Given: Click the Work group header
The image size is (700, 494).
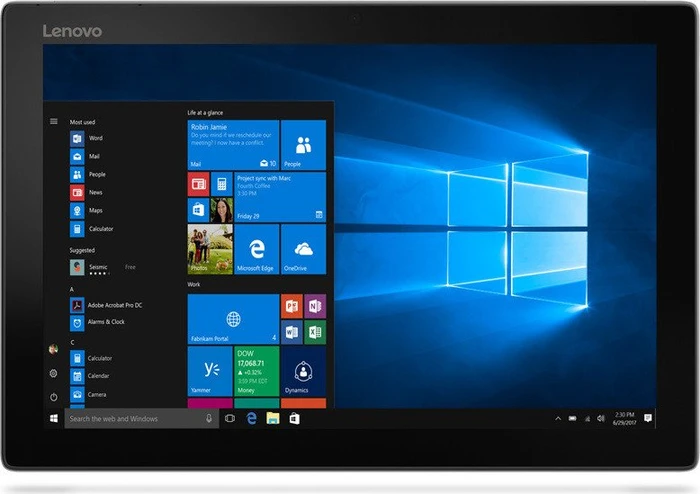Looking at the screenshot, I should pos(194,284).
